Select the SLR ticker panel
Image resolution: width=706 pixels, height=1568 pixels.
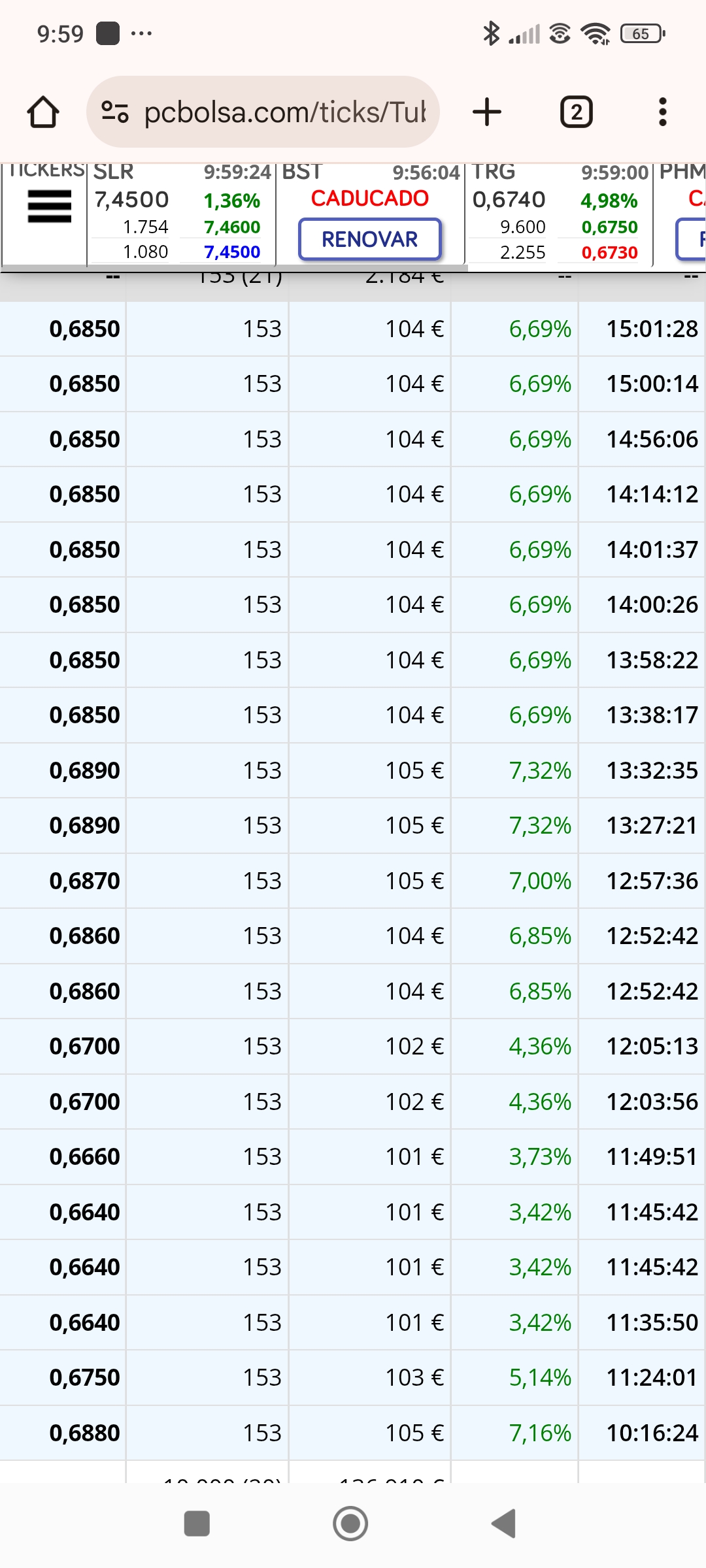(181, 214)
